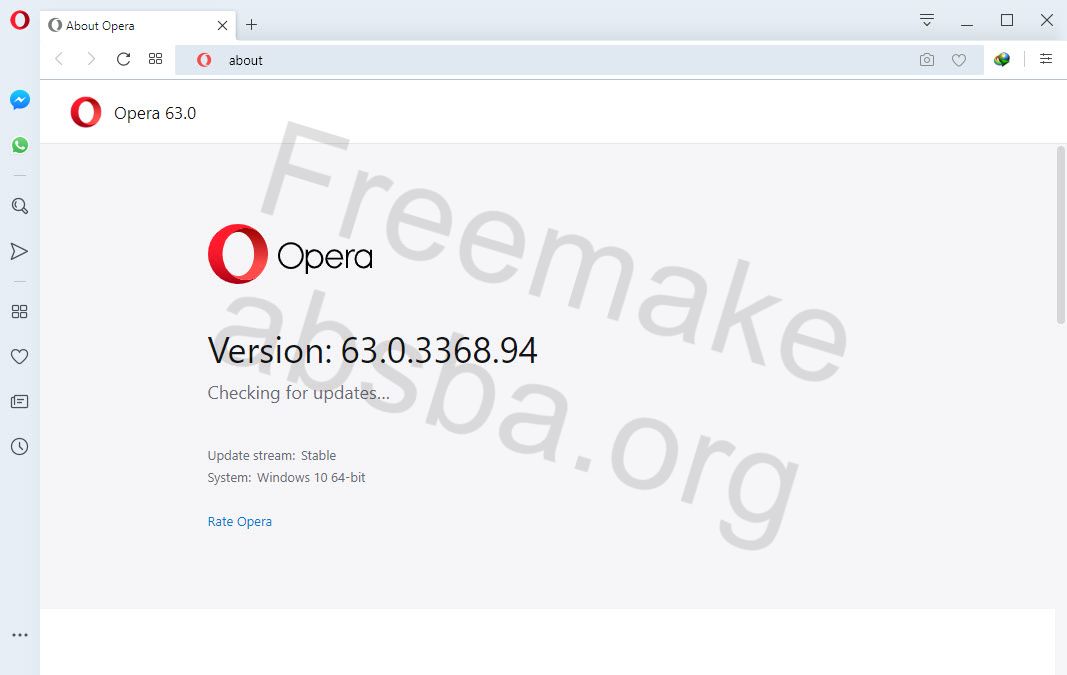The image size is (1067, 675).
Task: Open the tab menu in title bar
Action: 927,20
